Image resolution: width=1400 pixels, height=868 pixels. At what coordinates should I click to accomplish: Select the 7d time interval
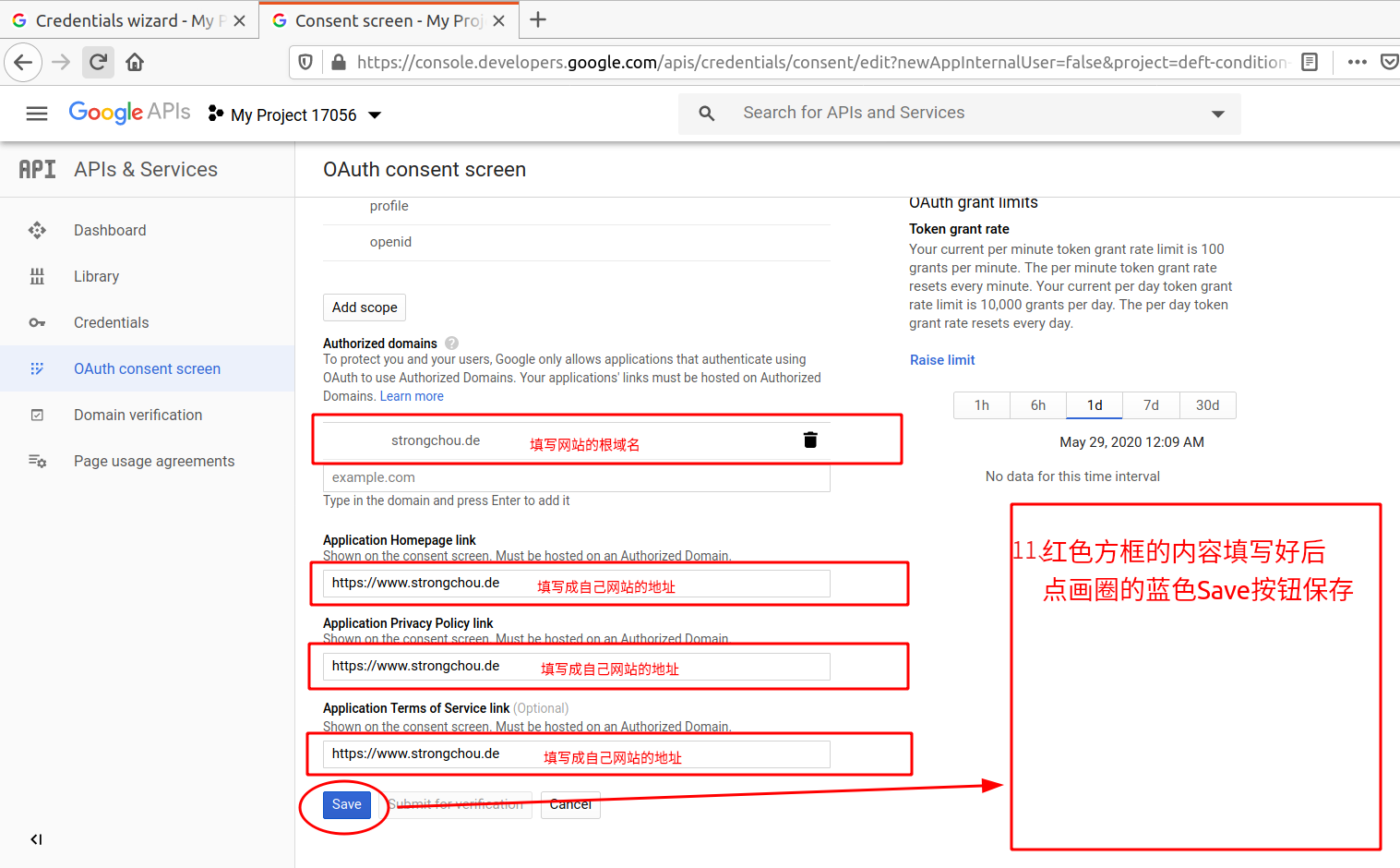click(x=1151, y=405)
